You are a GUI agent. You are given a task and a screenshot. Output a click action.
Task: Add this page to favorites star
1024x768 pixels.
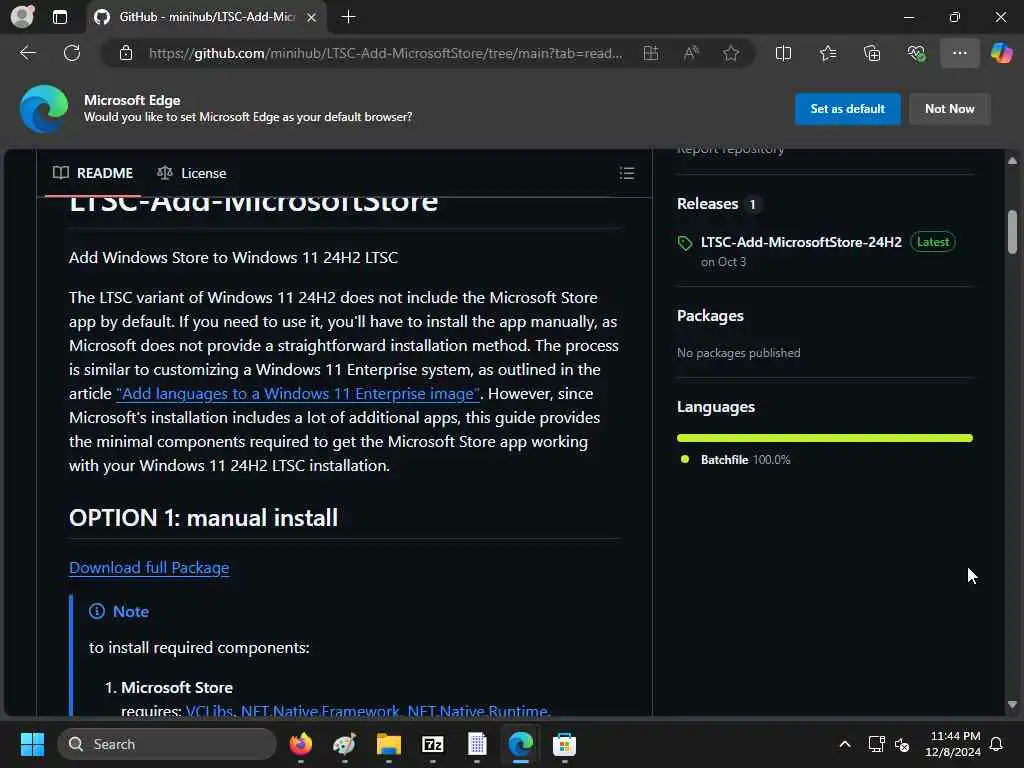click(731, 53)
